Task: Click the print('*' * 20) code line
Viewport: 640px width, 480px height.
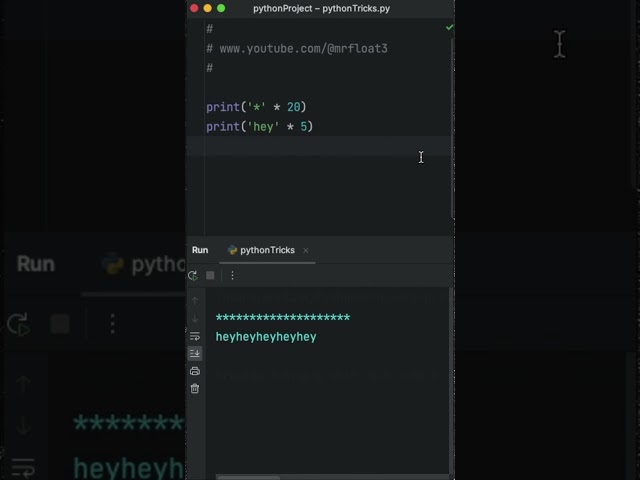Action: tap(256, 107)
